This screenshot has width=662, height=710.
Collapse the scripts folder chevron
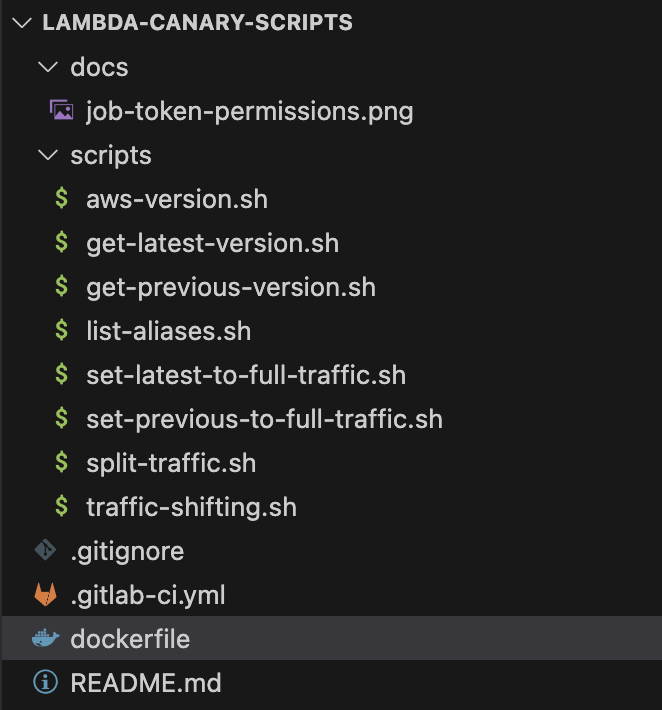tap(48, 155)
